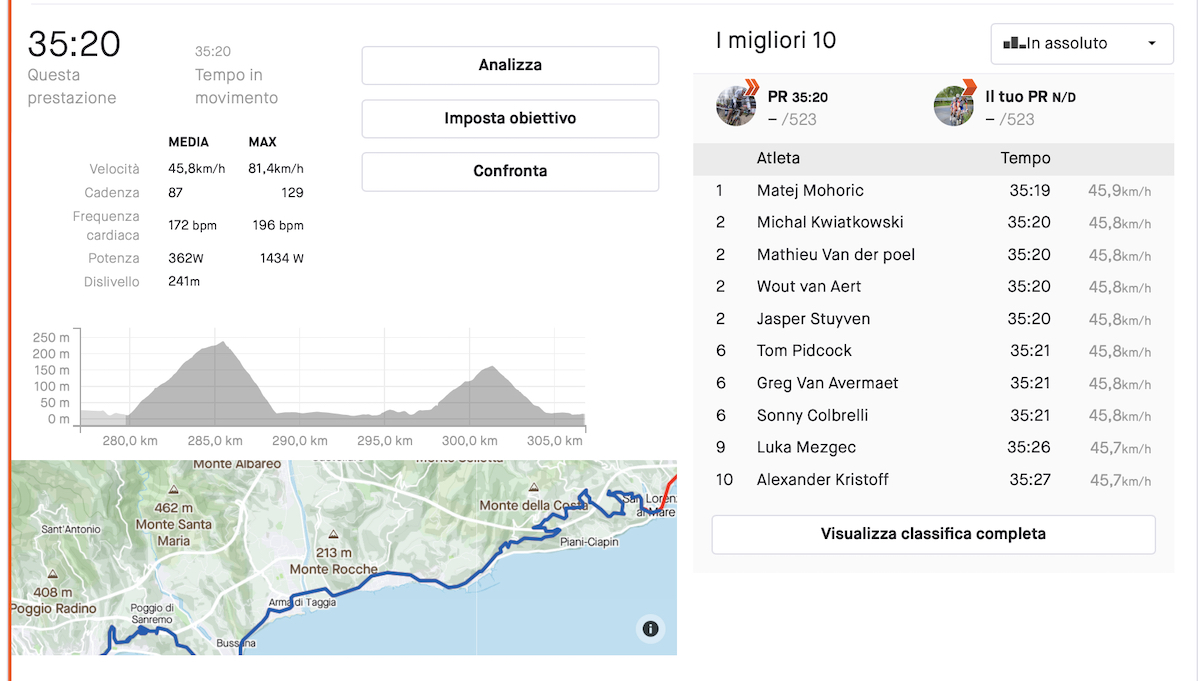Click Alexander Kristoff's time 35:27
The image size is (1200, 681).
[1029, 480]
